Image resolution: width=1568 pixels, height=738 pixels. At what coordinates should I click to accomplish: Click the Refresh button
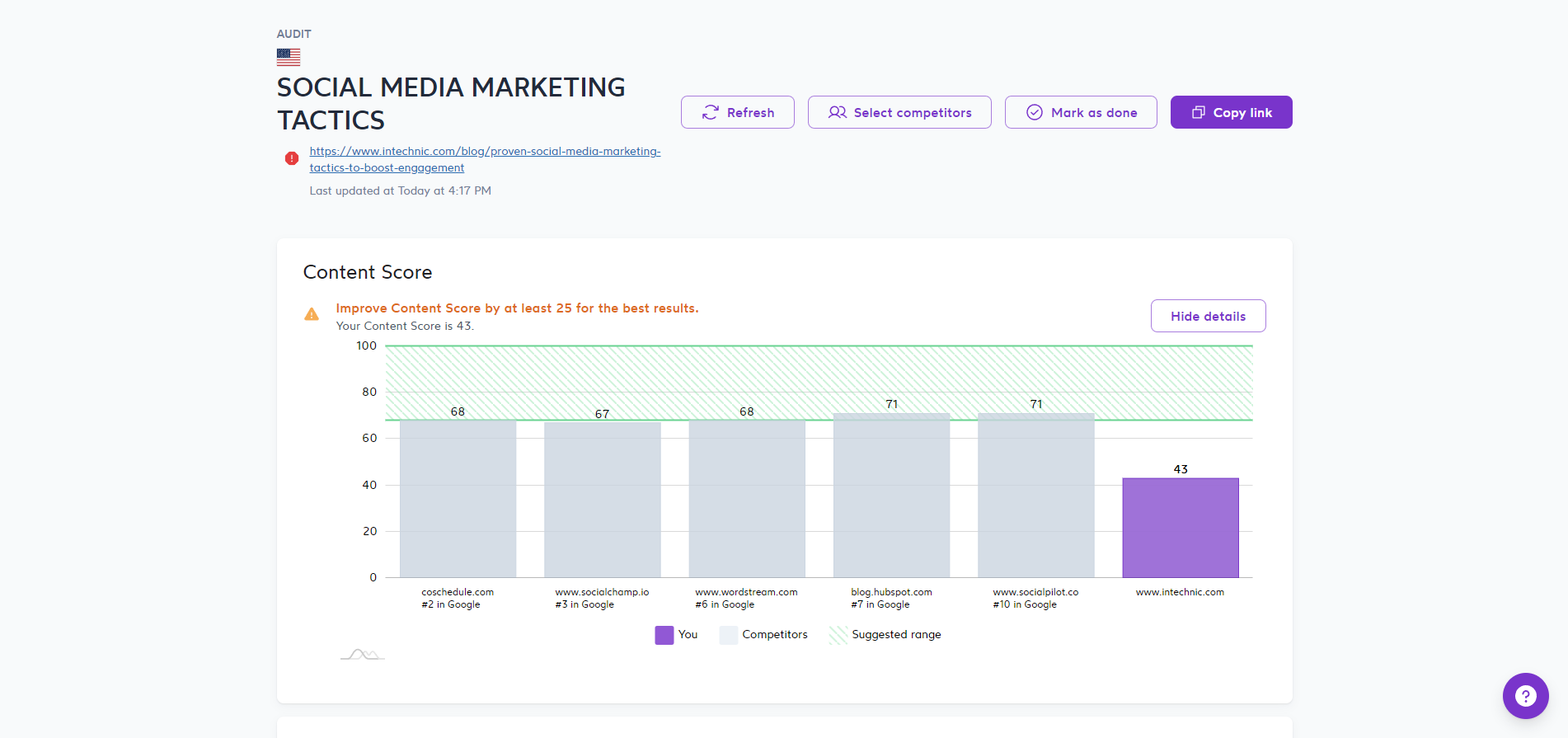point(737,112)
